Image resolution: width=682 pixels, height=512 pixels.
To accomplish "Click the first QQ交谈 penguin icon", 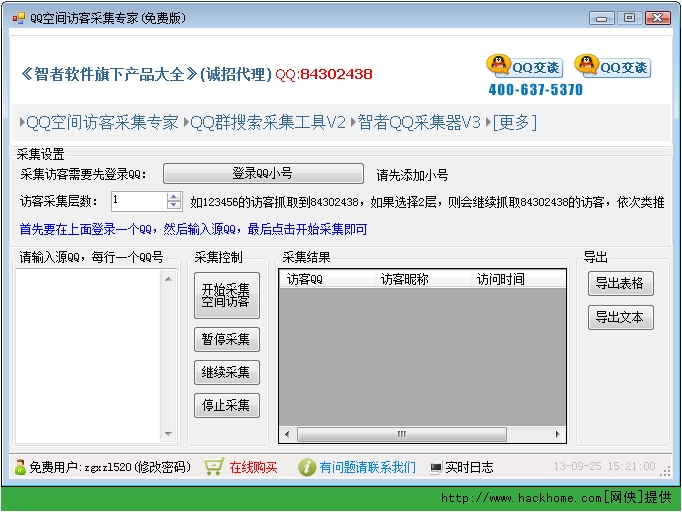I will [498, 66].
